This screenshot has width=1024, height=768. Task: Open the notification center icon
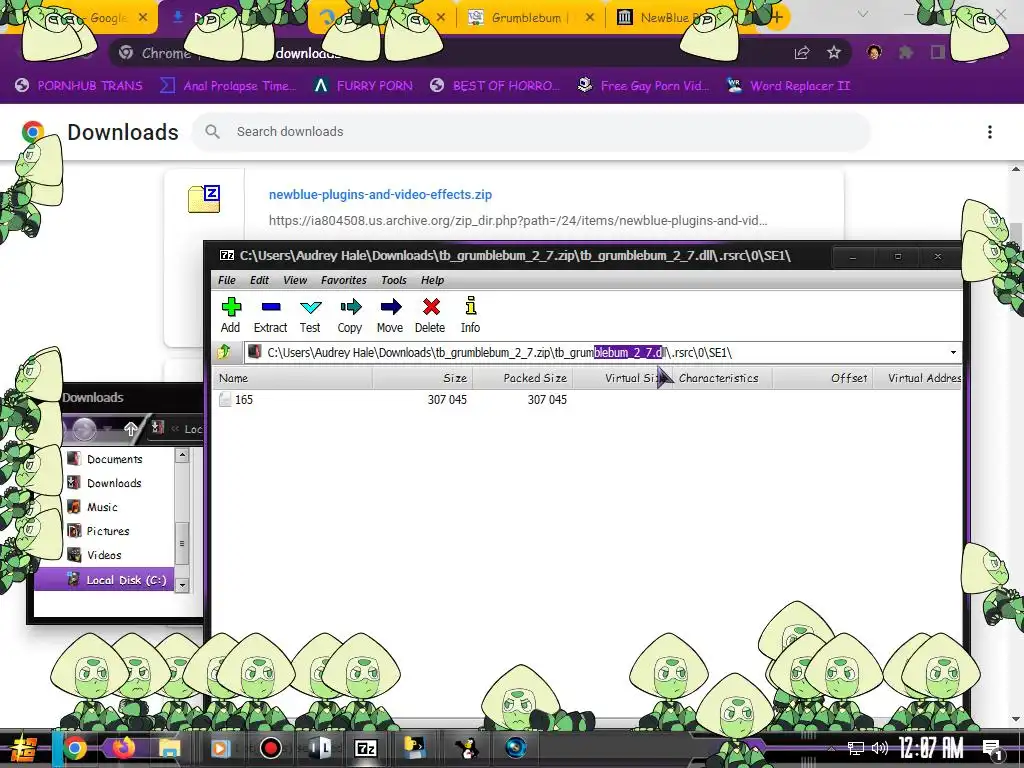click(x=992, y=749)
